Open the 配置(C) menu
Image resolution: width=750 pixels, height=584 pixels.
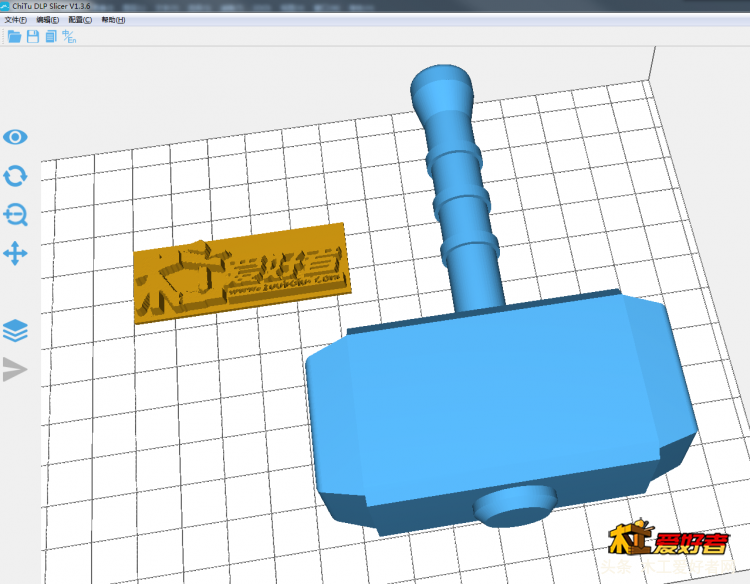[x=80, y=20]
